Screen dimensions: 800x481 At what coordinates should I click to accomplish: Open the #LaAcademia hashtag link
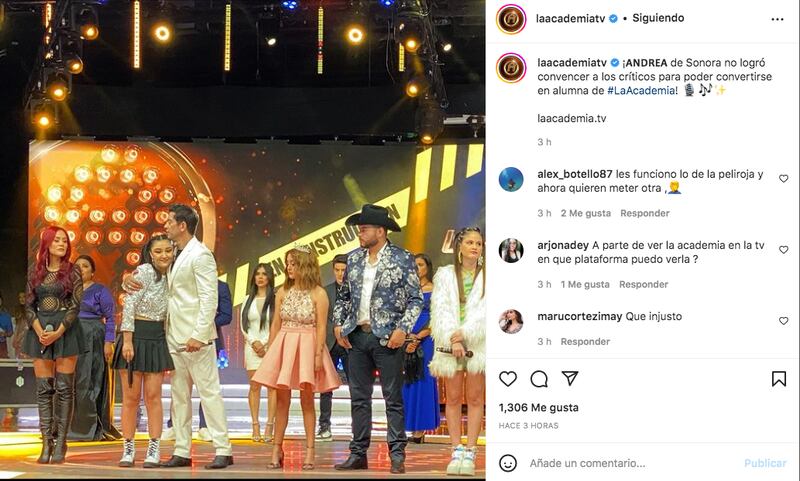643,91
